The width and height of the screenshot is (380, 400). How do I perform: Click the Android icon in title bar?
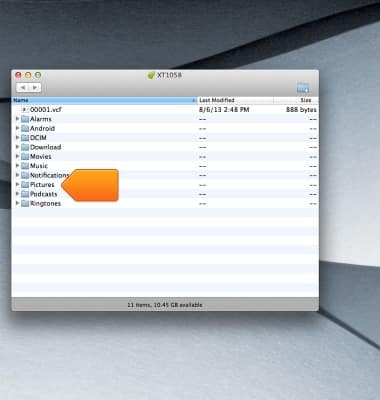coord(151,75)
